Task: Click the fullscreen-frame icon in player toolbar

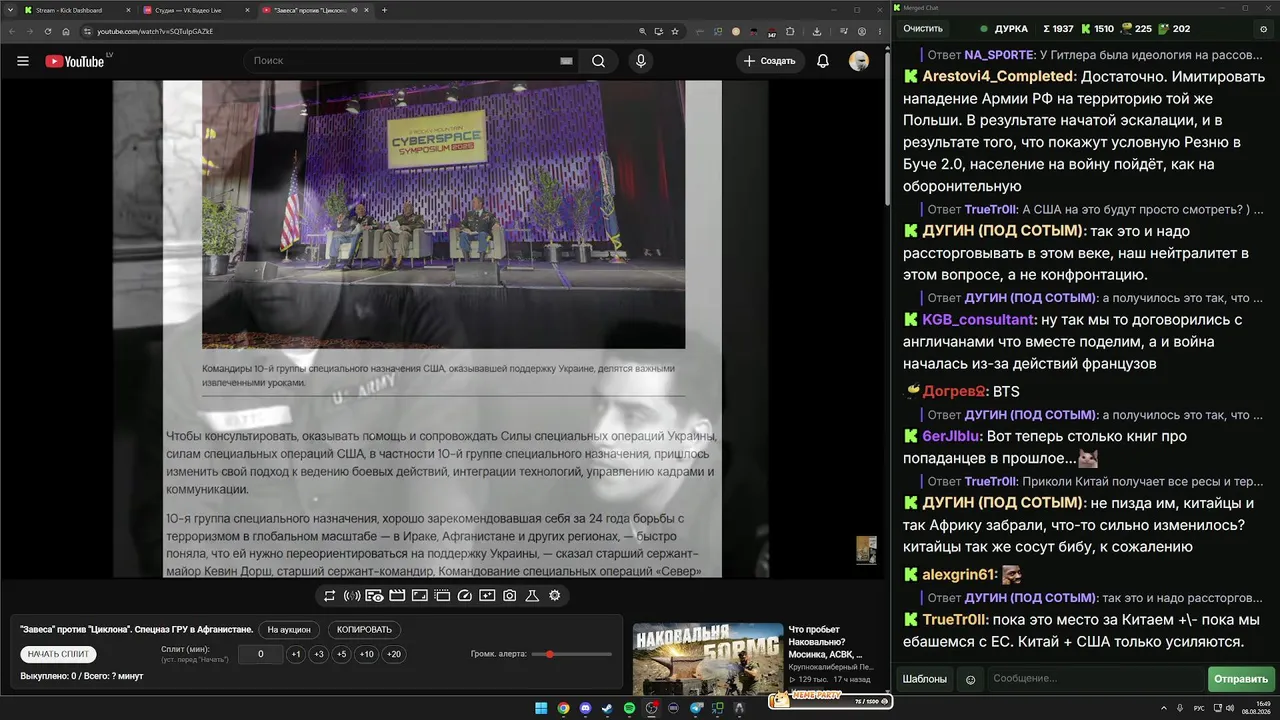Action: [x=419, y=596]
